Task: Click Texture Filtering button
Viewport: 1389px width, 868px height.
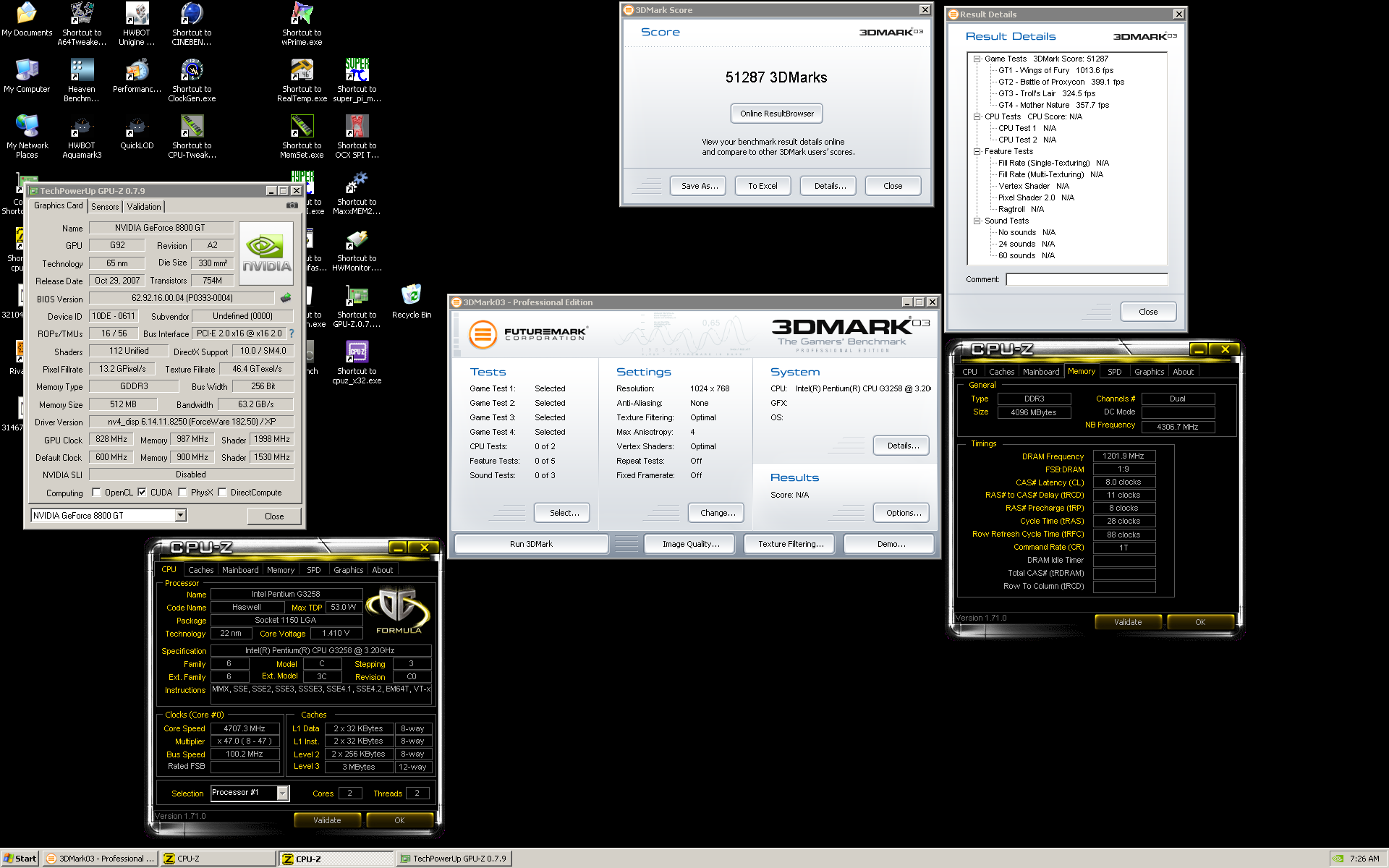Action: tap(791, 544)
